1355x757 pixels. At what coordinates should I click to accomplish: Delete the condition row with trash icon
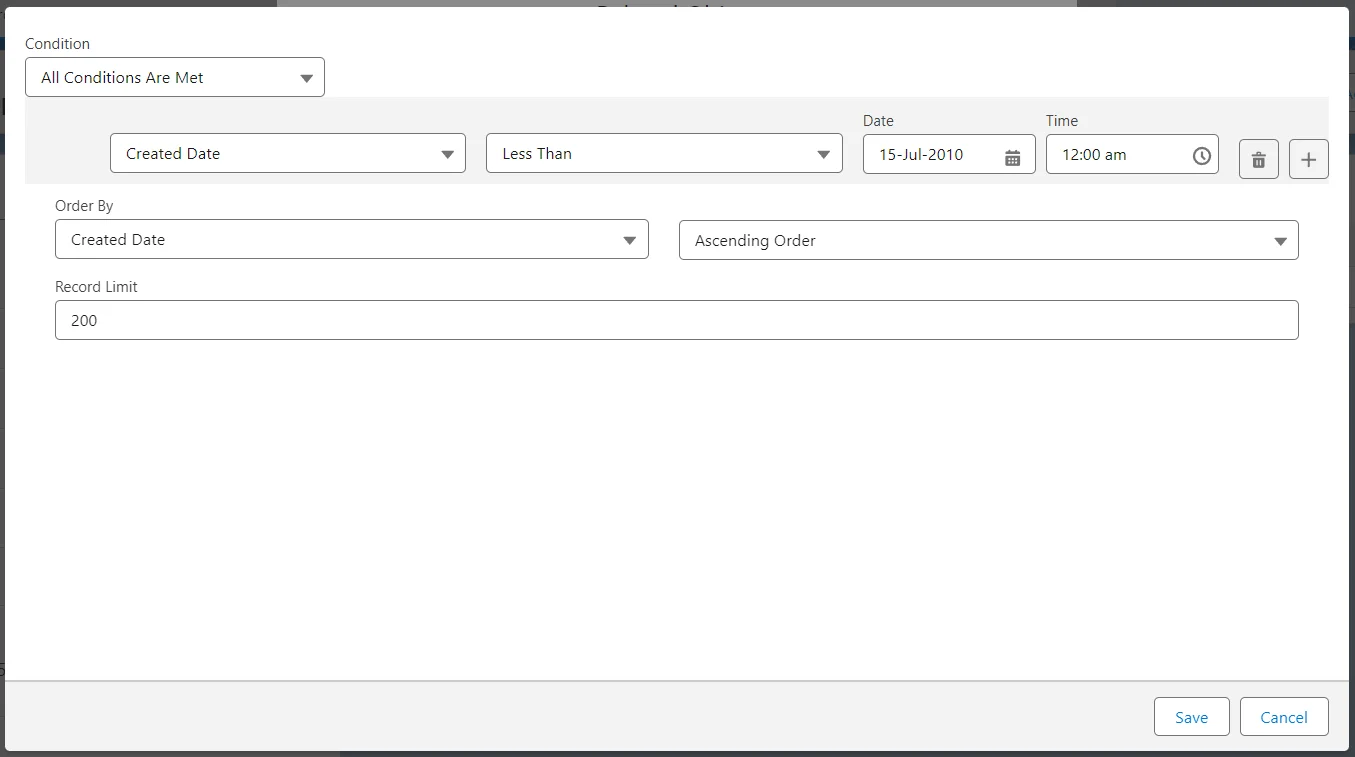(1258, 159)
